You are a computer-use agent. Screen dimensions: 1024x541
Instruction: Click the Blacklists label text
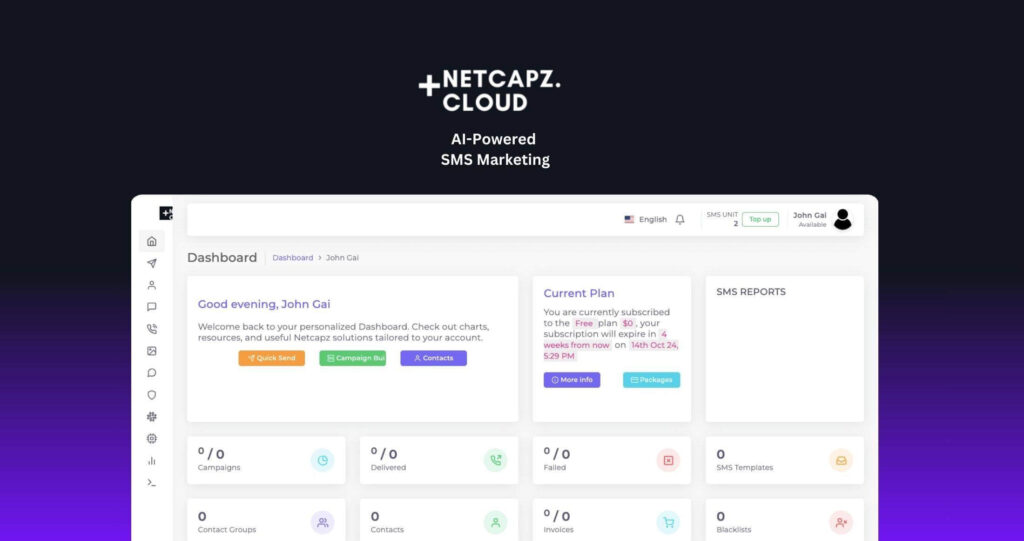734,530
